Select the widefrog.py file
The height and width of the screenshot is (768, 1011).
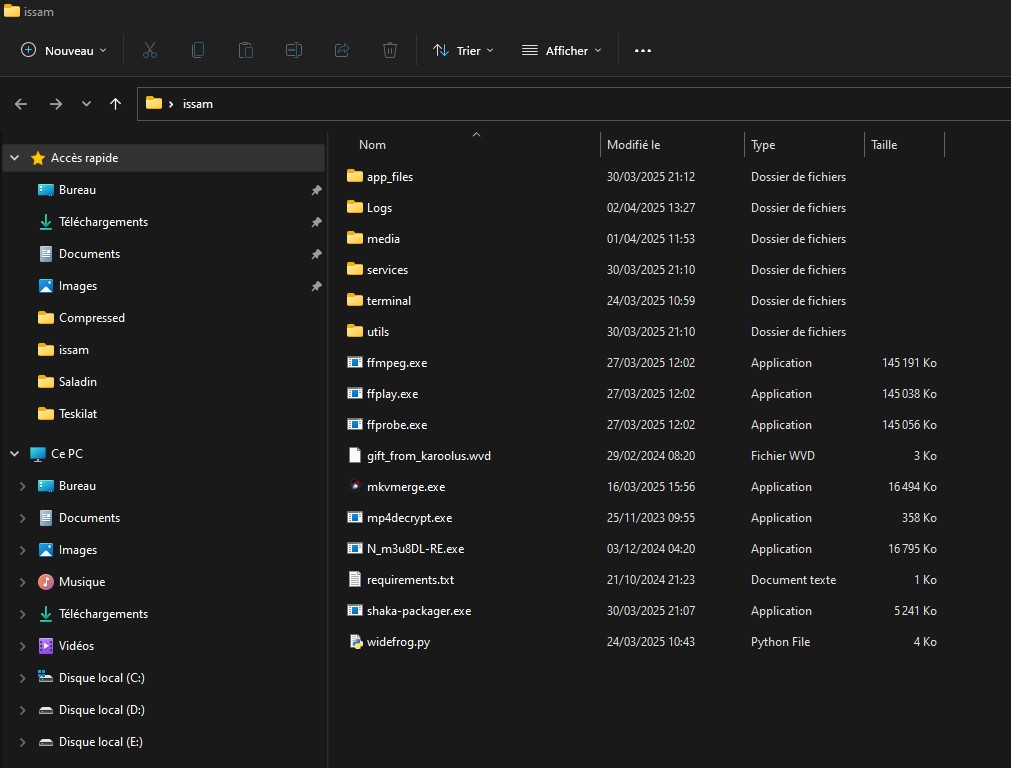tap(398, 642)
